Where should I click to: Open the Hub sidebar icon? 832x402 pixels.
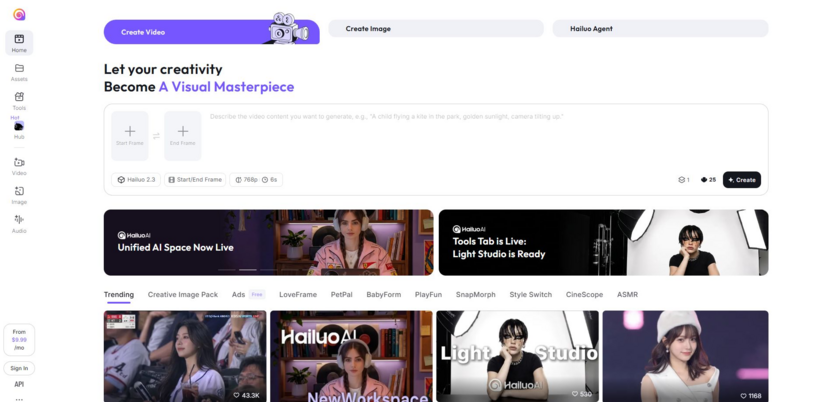click(x=19, y=126)
